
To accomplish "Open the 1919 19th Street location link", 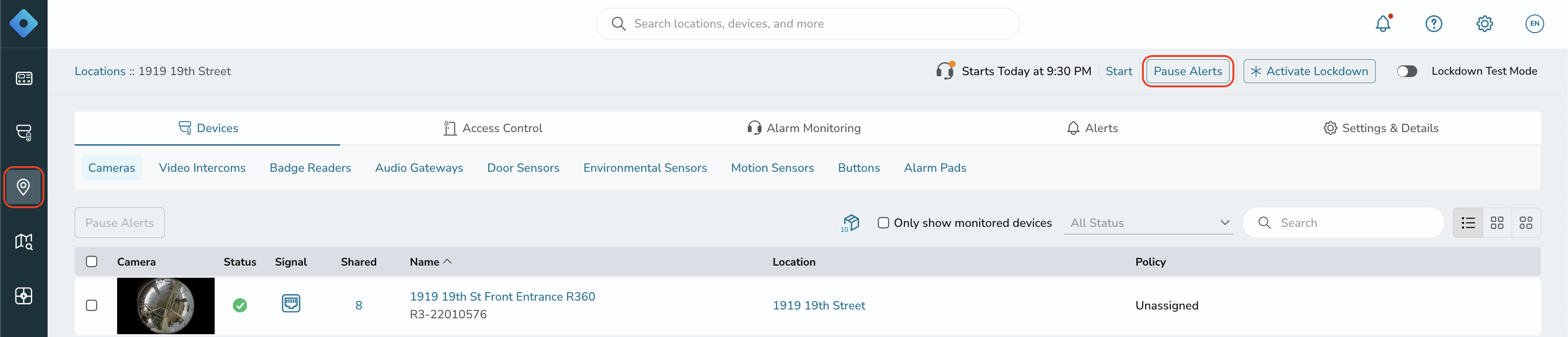I will (819, 305).
